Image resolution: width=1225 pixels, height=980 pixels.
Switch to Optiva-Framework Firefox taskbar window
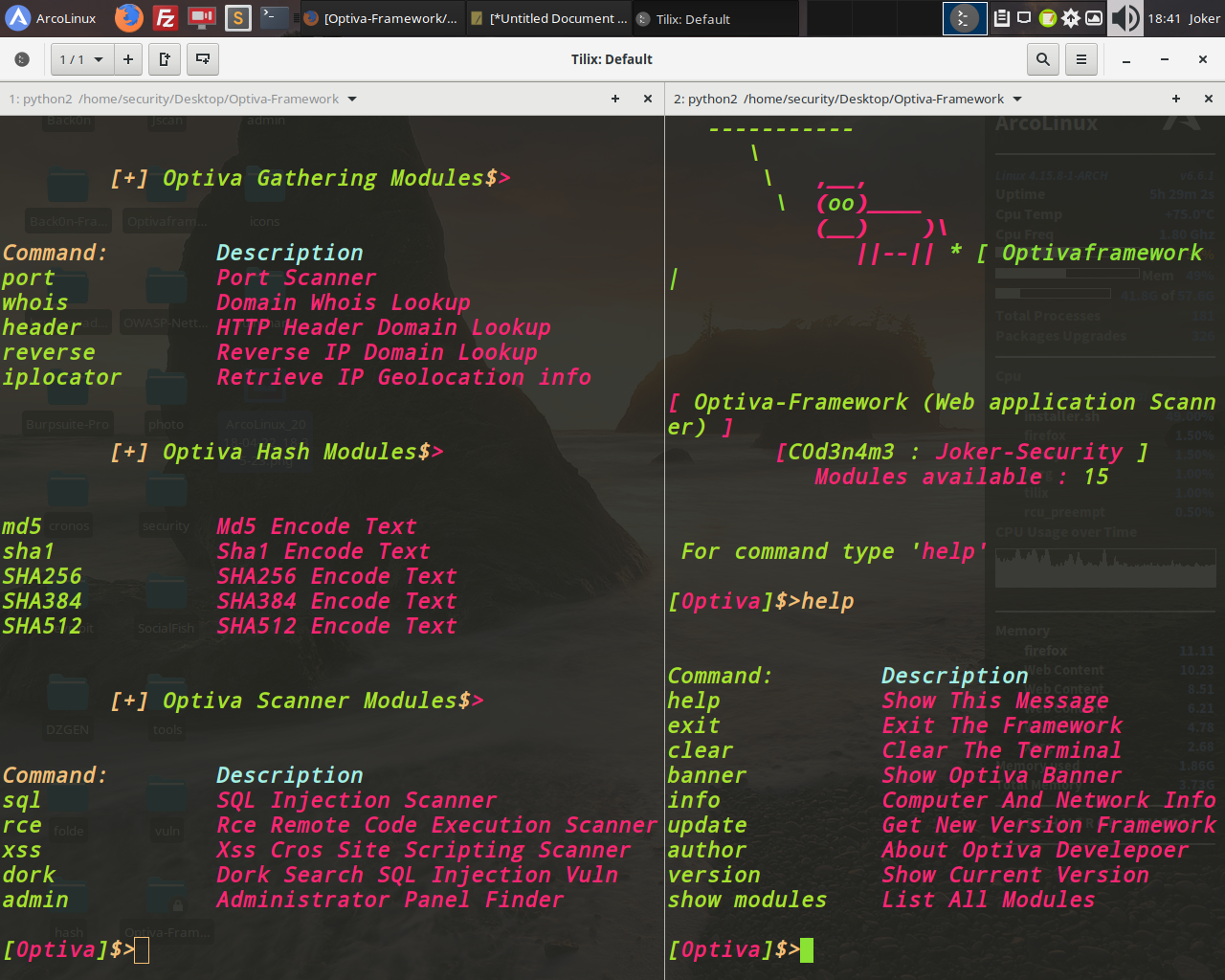pos(381,18)
